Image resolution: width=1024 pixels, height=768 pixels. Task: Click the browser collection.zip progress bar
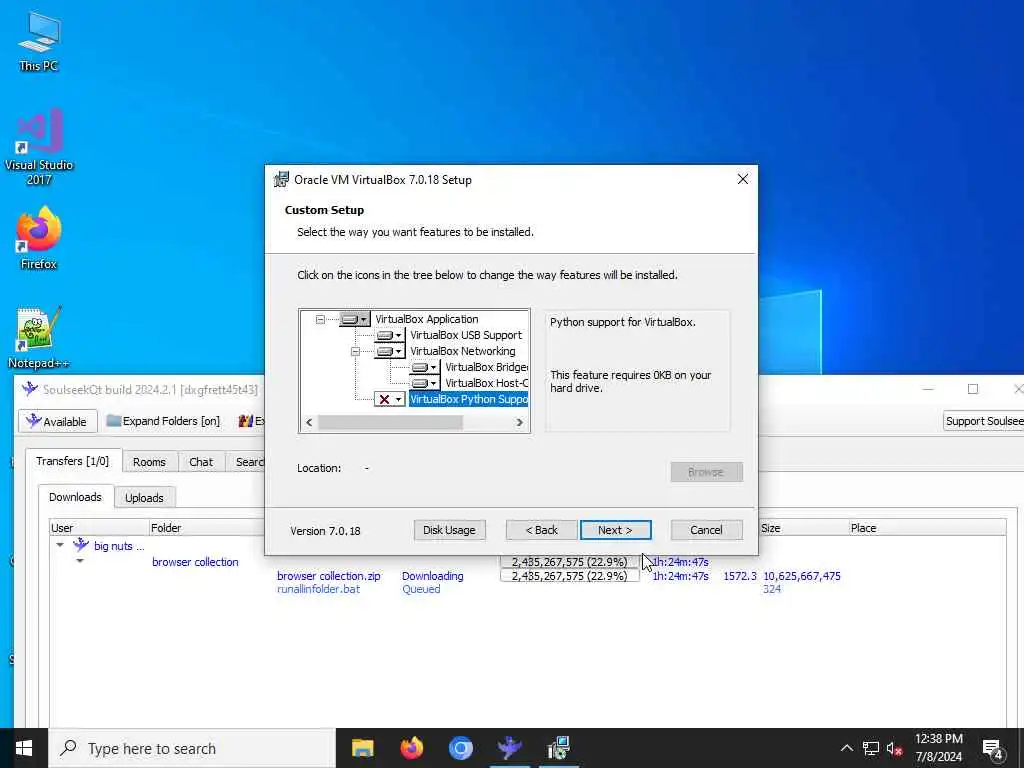(569, 576)
